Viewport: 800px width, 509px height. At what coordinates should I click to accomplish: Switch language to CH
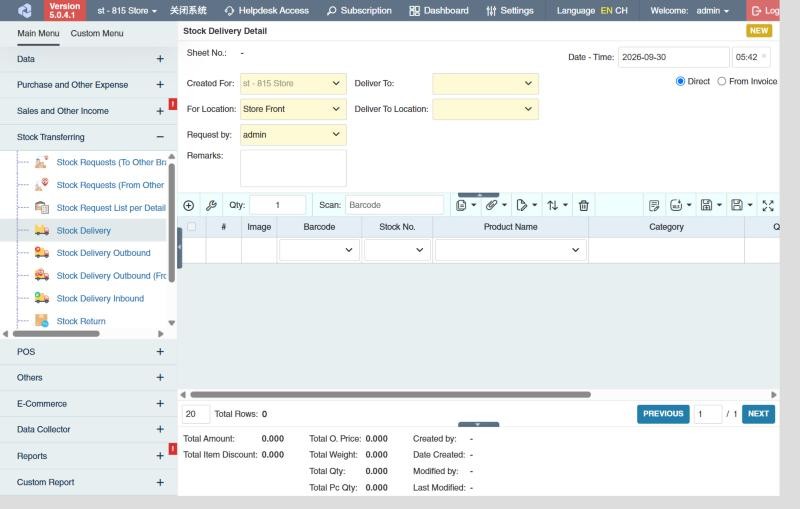tap(621, 11)
